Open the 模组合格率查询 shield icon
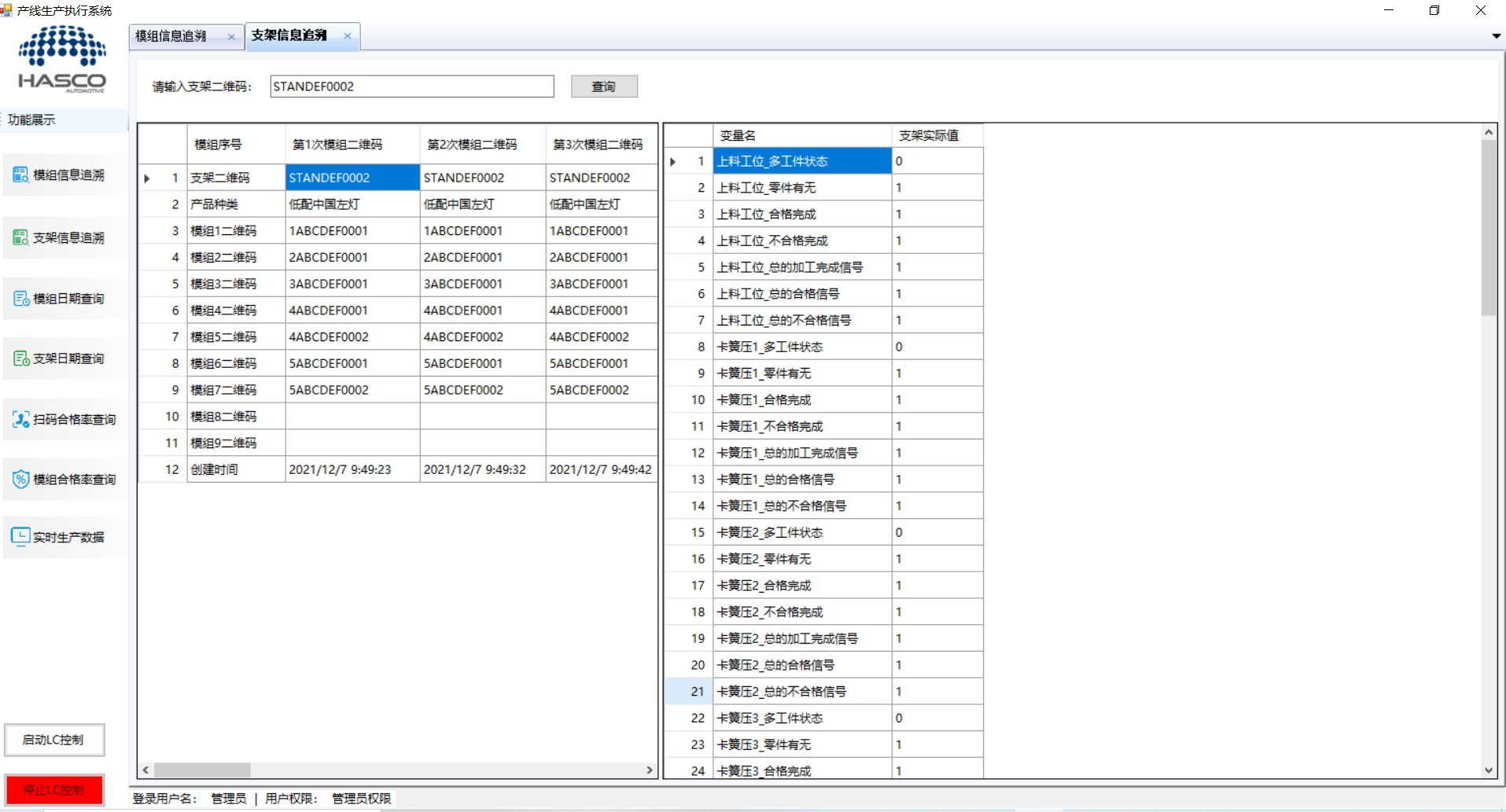Viewport: 1506px width, 812px height. click(x=20, y=479)
